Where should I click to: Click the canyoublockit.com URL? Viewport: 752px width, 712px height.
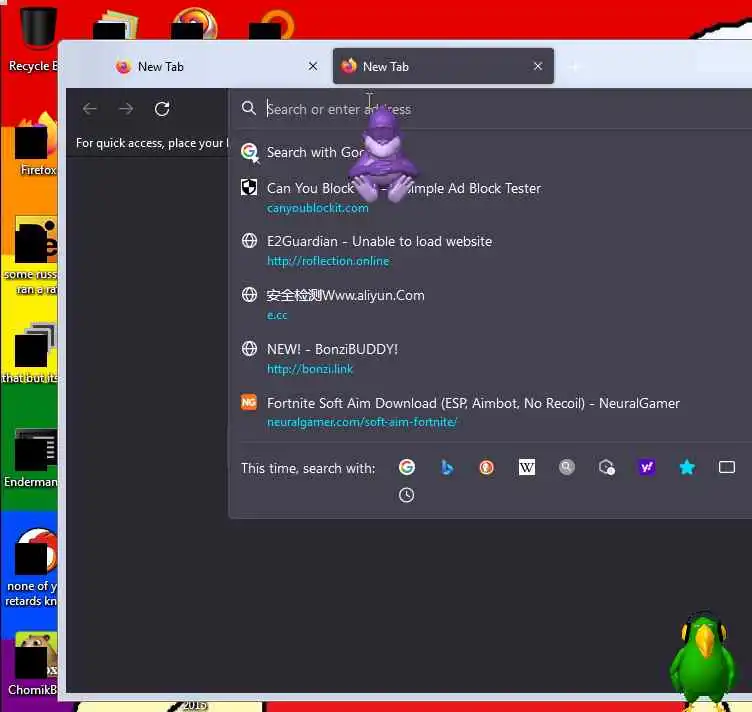click(x=317, y=208)
